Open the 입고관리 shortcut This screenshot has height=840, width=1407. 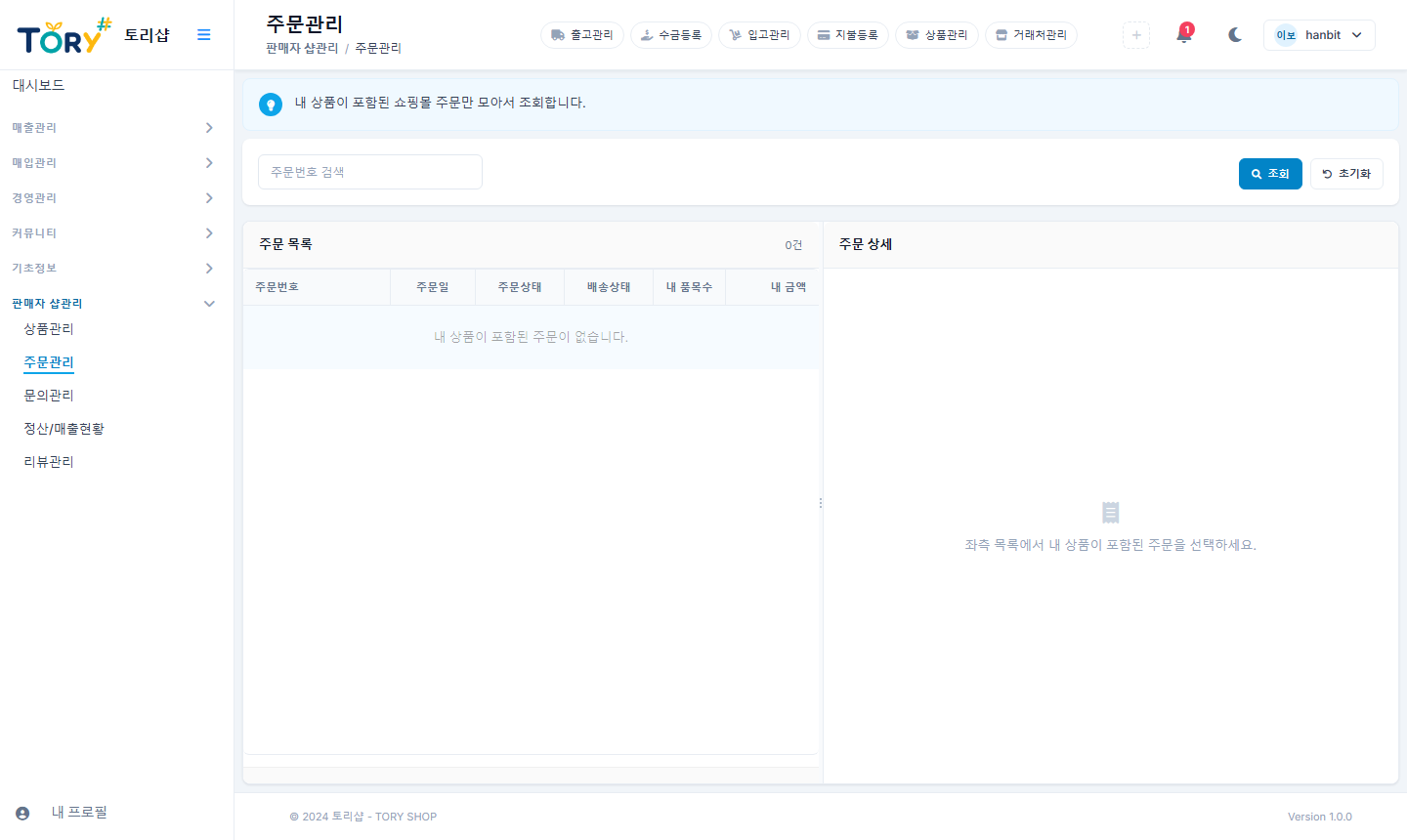pos(759,35)
